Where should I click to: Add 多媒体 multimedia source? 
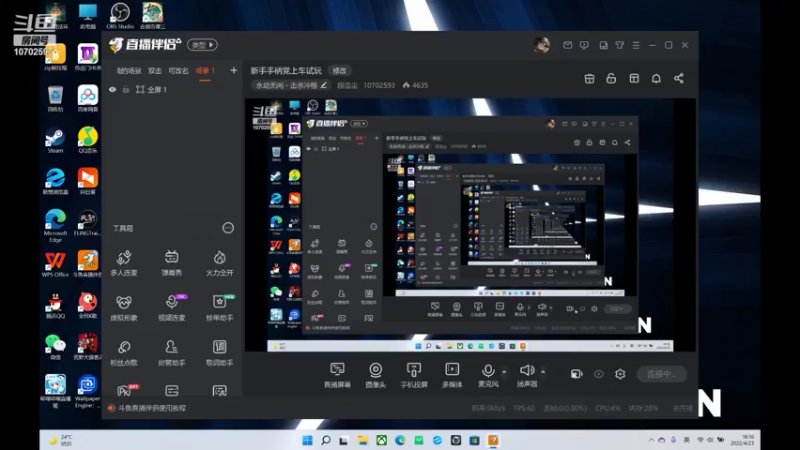click(x=452, y=374)
